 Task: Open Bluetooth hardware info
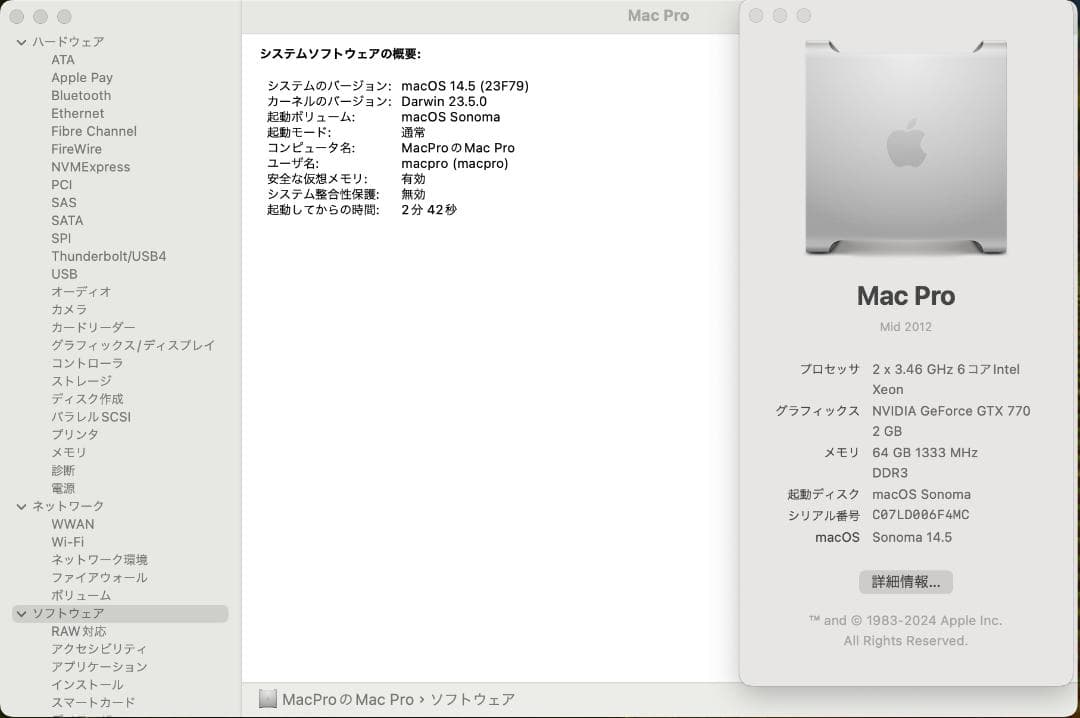[x=81, y=96]
